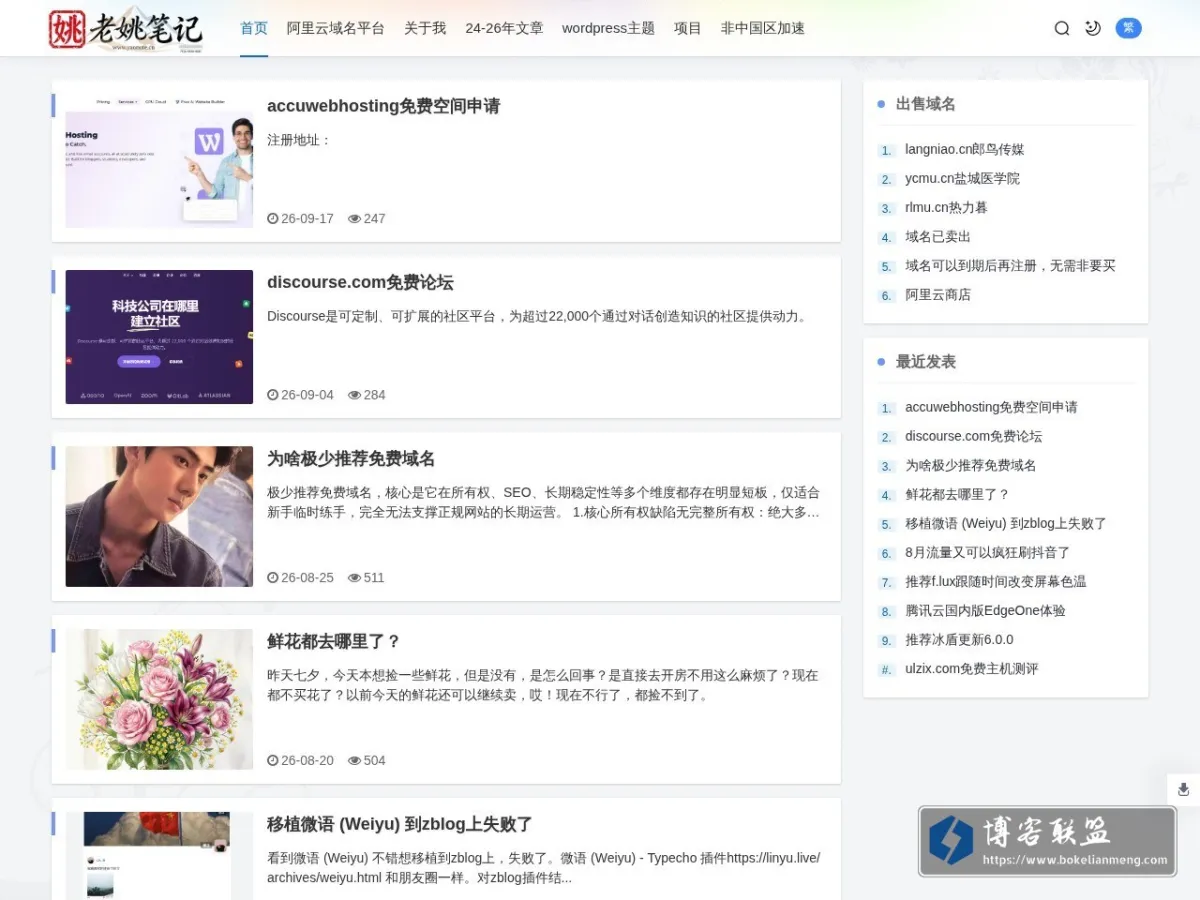The width and height of the screenshot is (1200, 900).
Task: Open 阿里云域名平台 menu item
Action: point(336,28)
